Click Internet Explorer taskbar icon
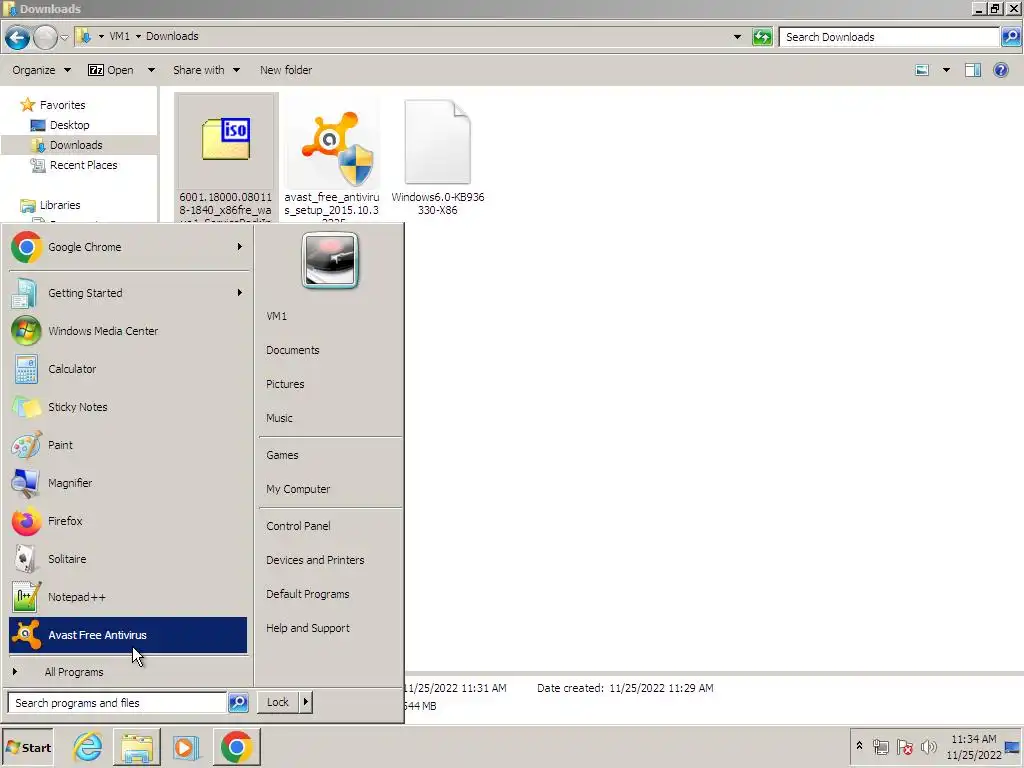 click(88, 747)
